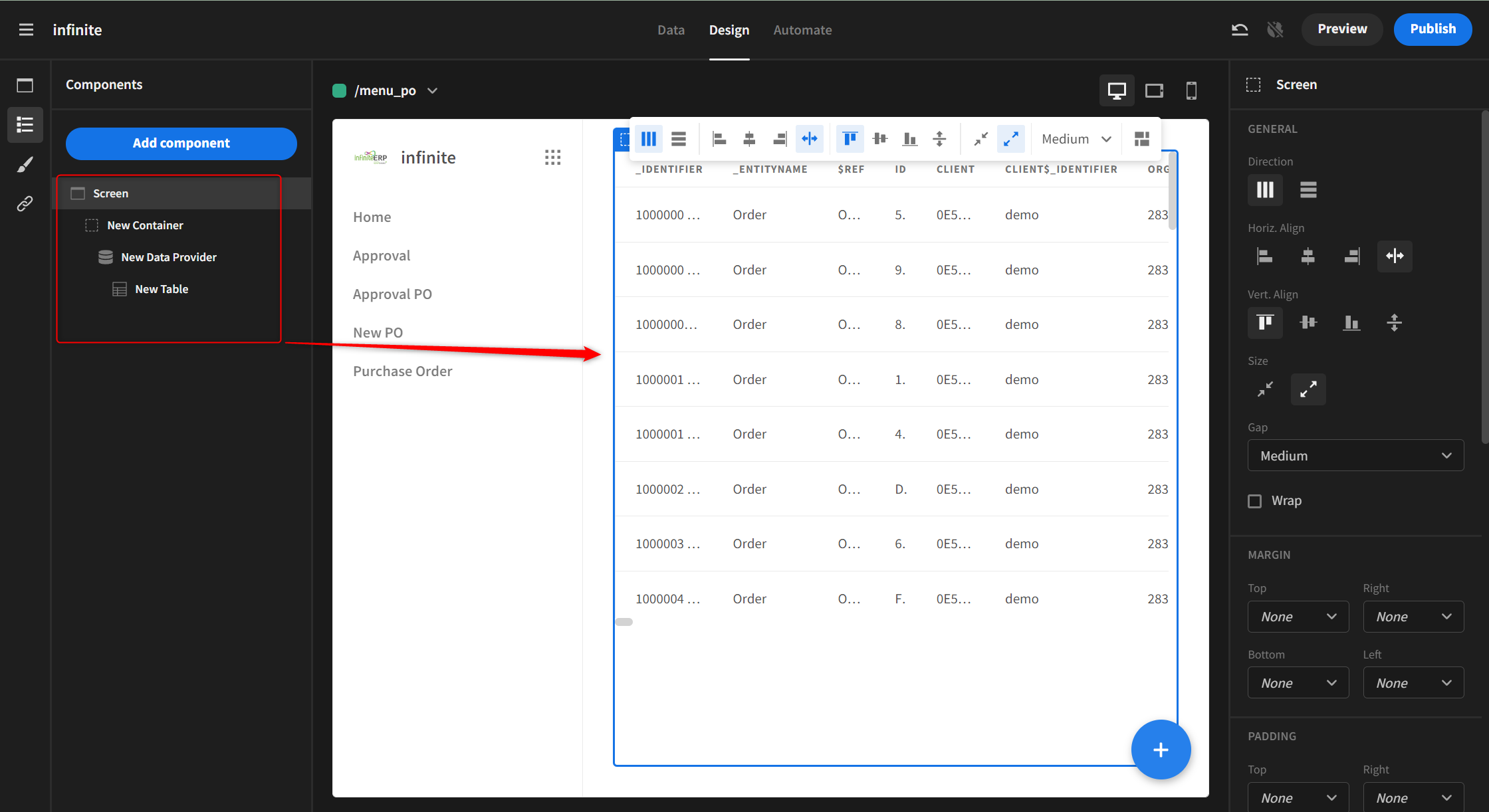1489x812 pixels.
Task: Set Size to shrink in settings panel
Action: tap(1265, 389)
